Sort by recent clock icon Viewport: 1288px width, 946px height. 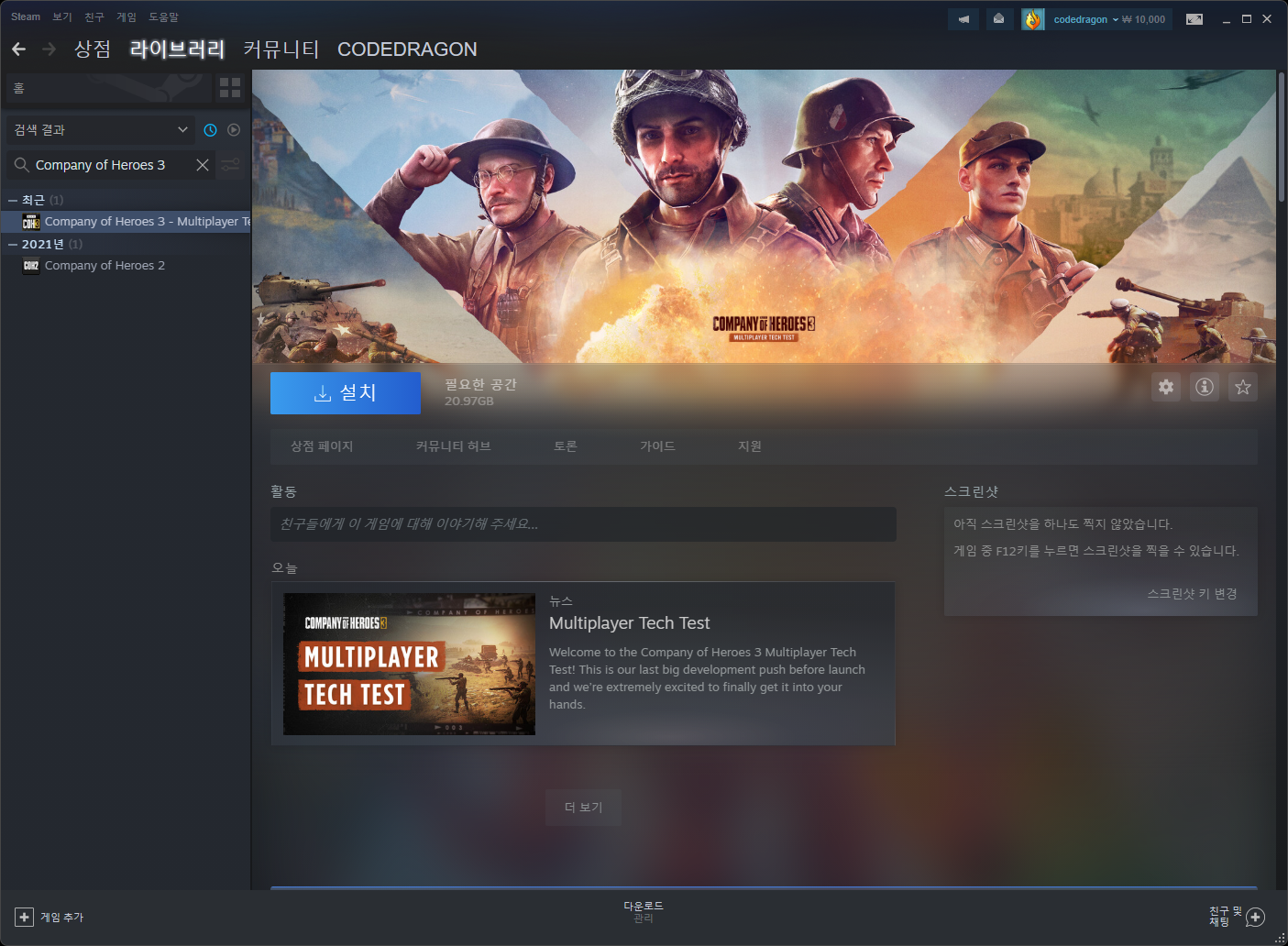click(210, 130)
